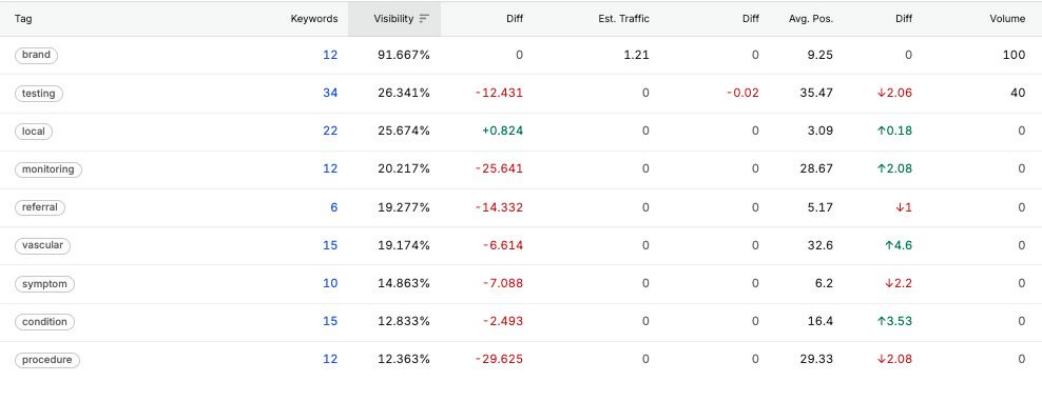Select position change ↑0.18
Image resolution: width=1042 pixels, height=395 pixels.
(x=894, y=131)
